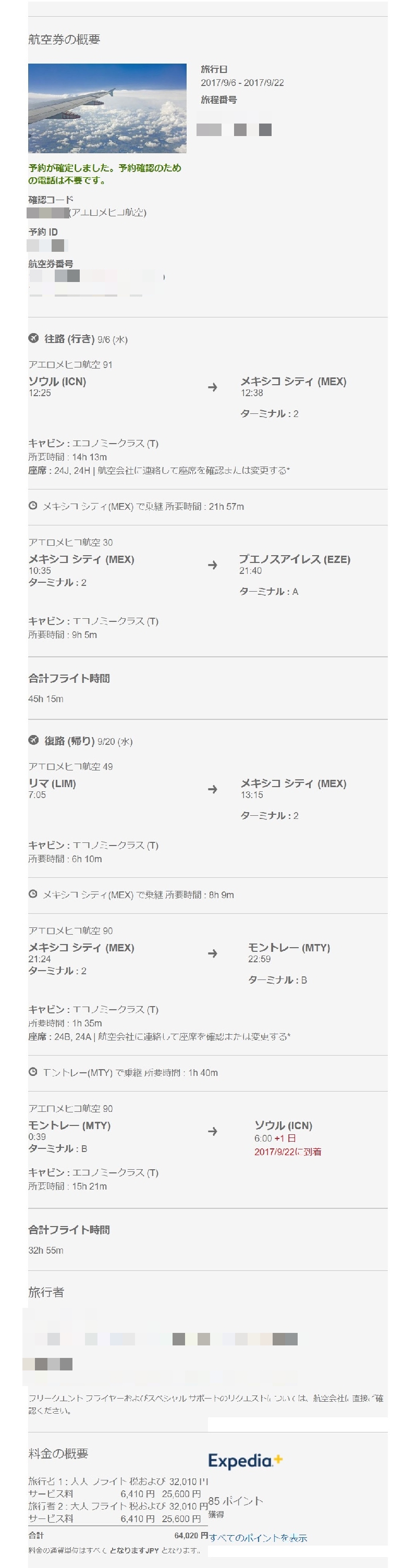
Task: Click the arrow between Mexico City and Monterrey
Action: [212, 953]
